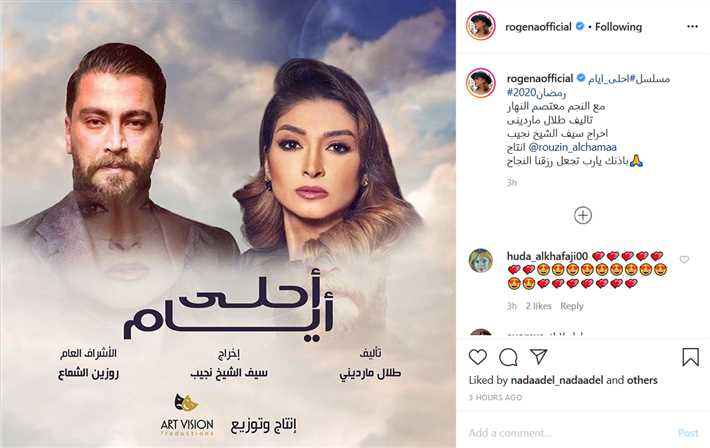Click the rogenaofficial username in header

tap(538, 27)
